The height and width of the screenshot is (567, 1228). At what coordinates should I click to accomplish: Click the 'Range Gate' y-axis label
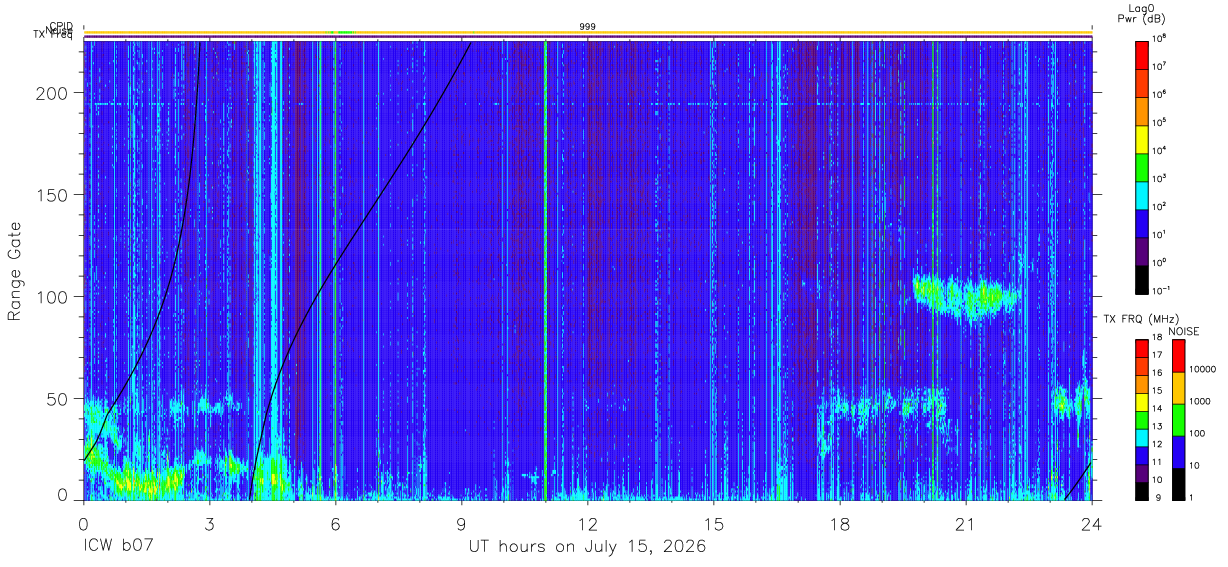[16, 270]
